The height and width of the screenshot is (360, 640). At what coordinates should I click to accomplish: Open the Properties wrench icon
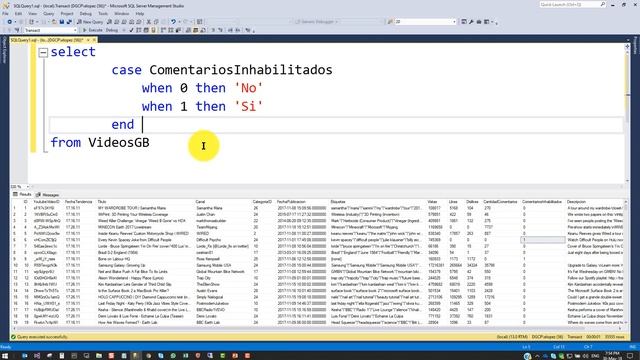click(x=471, y=22)
